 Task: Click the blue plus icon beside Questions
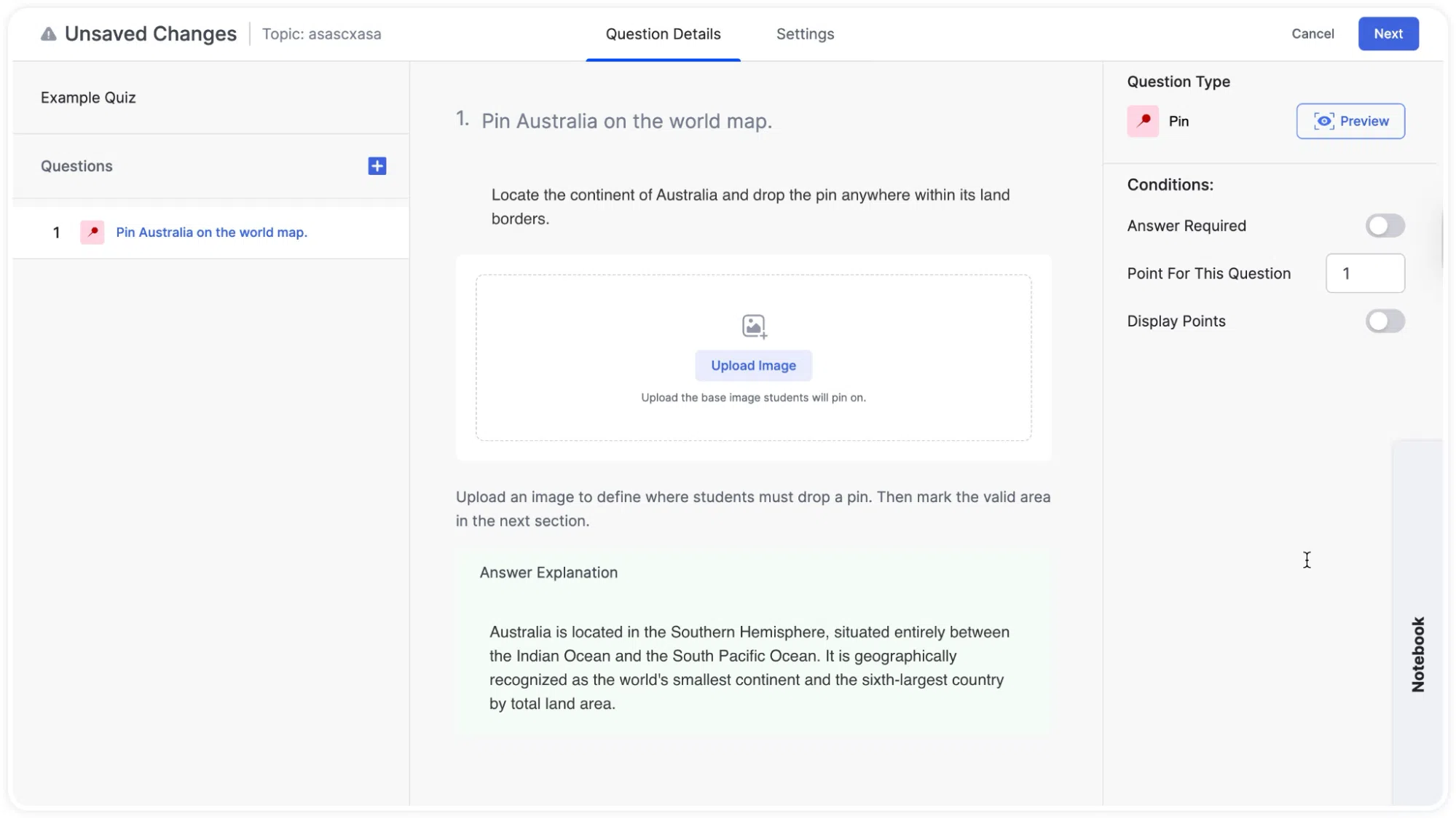tap(377, 166)
